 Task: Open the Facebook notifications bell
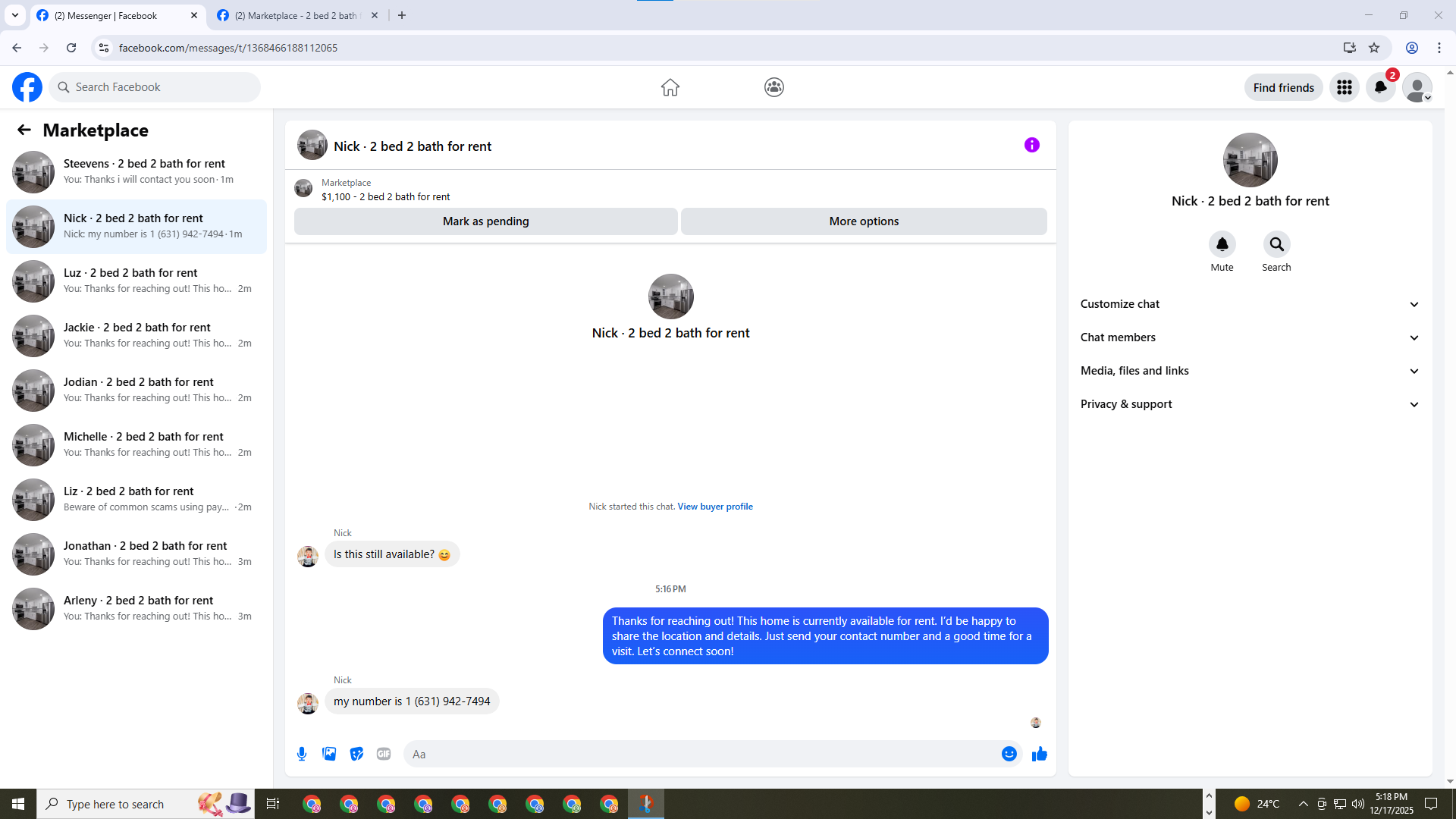coord(1380,87)
